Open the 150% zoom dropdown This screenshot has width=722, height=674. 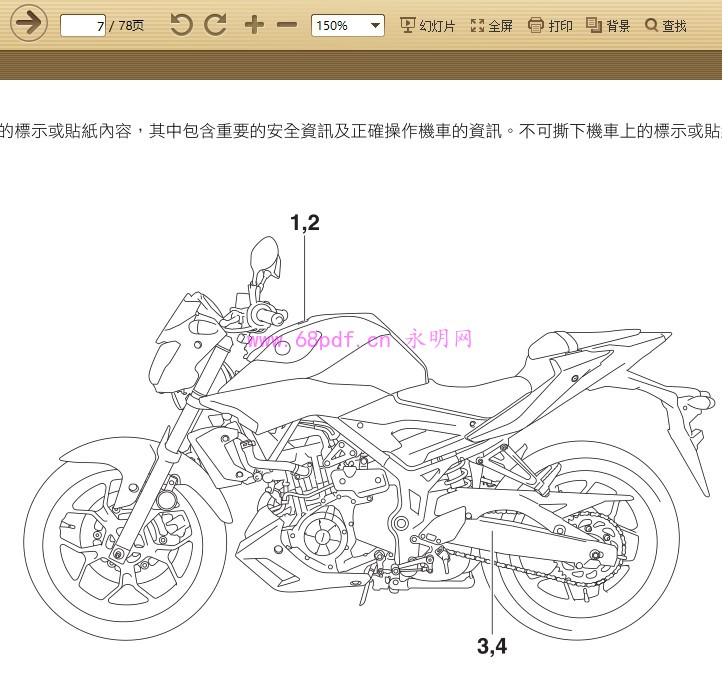pyautogui.click(x=348, y=25)
